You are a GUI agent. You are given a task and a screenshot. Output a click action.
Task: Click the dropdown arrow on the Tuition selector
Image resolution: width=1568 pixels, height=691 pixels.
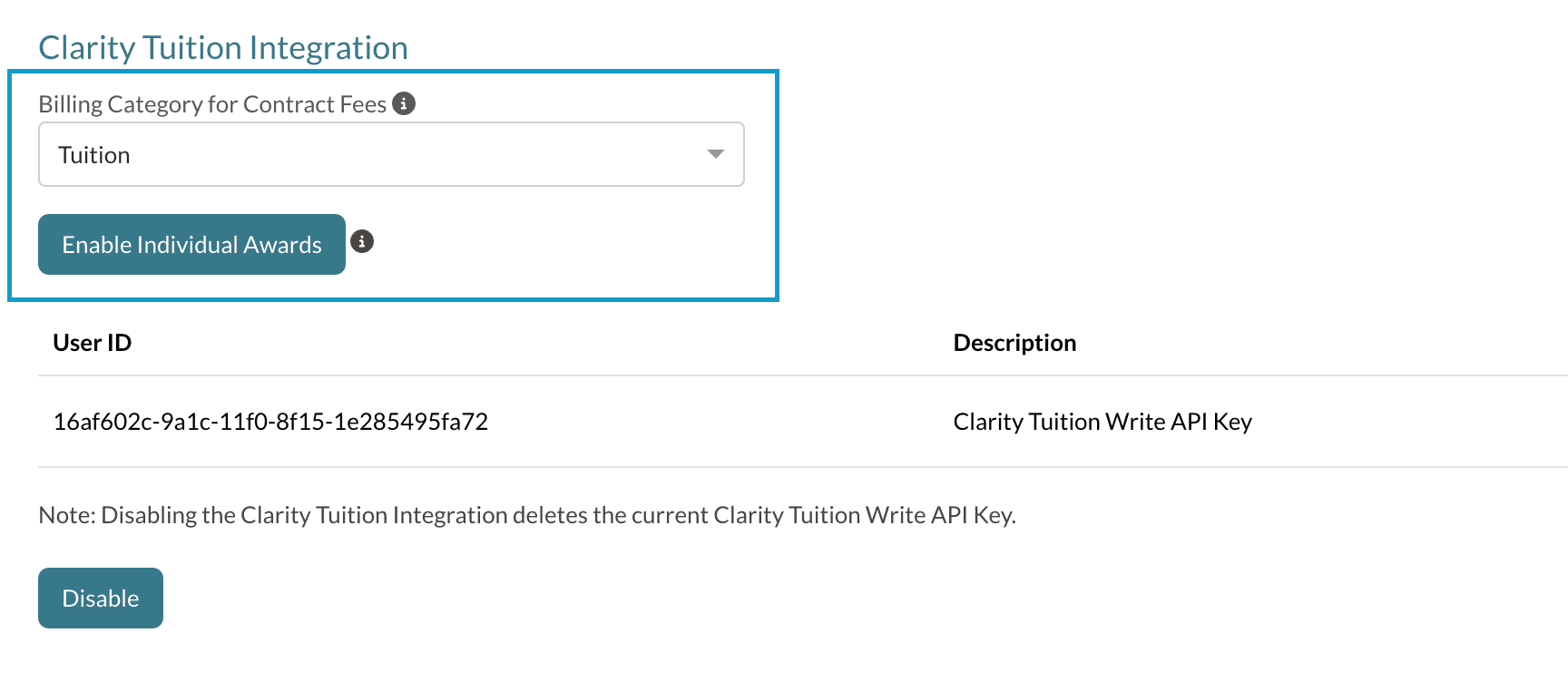click(x=716, y=154)
